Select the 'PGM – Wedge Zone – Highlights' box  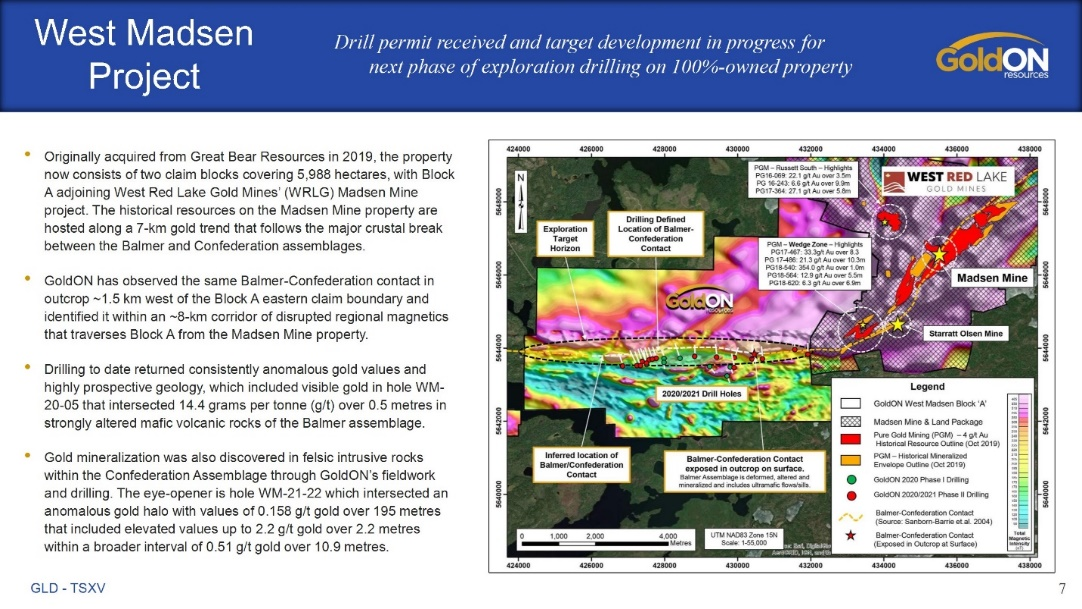[x=814, y=263]
